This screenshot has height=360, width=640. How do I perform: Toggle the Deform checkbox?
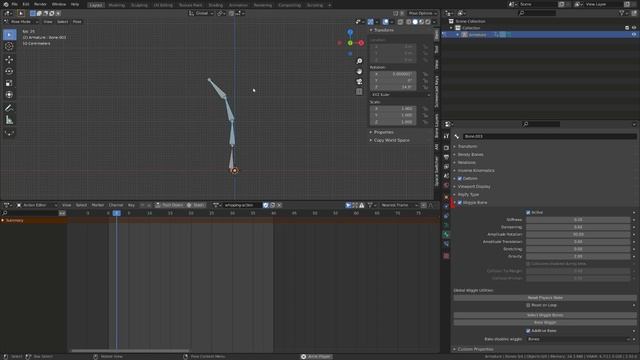[x=460, y=178]
